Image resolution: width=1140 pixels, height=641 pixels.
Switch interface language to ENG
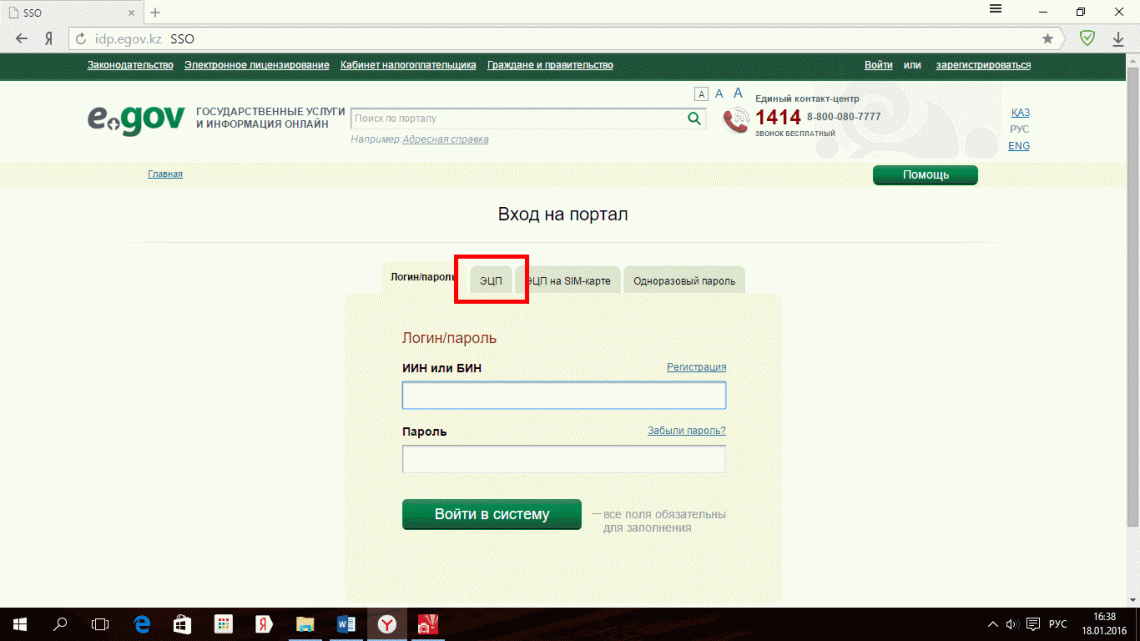pyautogui.click(x=1019, y=145)
